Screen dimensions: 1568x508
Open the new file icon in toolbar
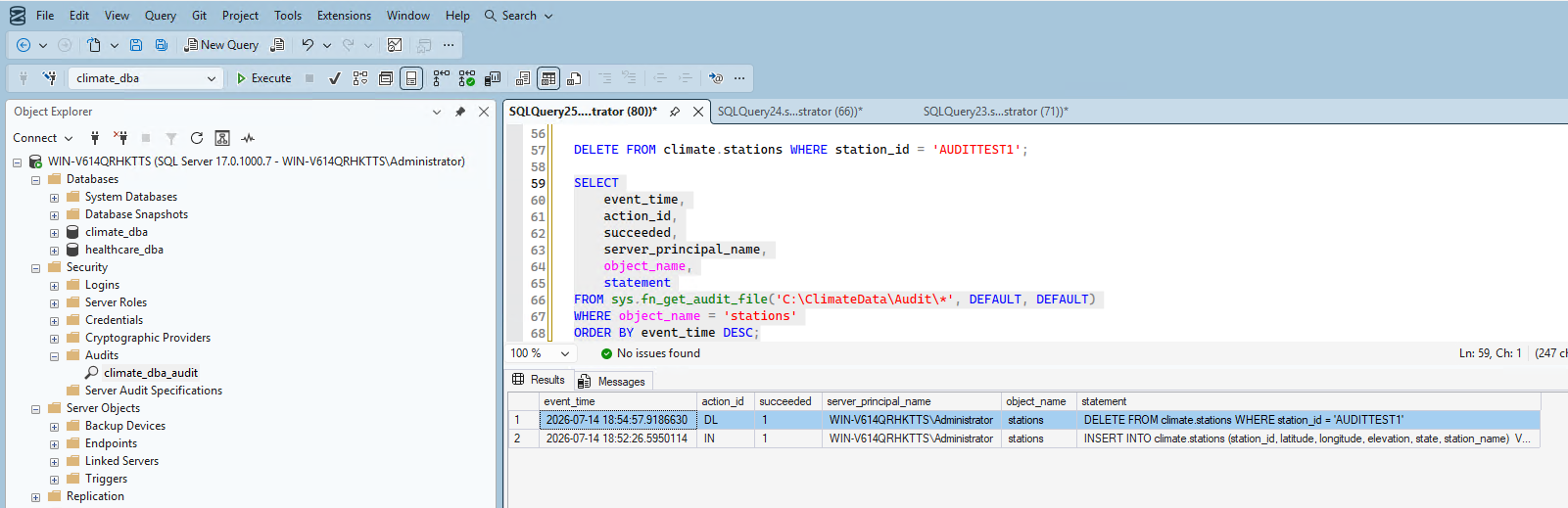(94, 45)
